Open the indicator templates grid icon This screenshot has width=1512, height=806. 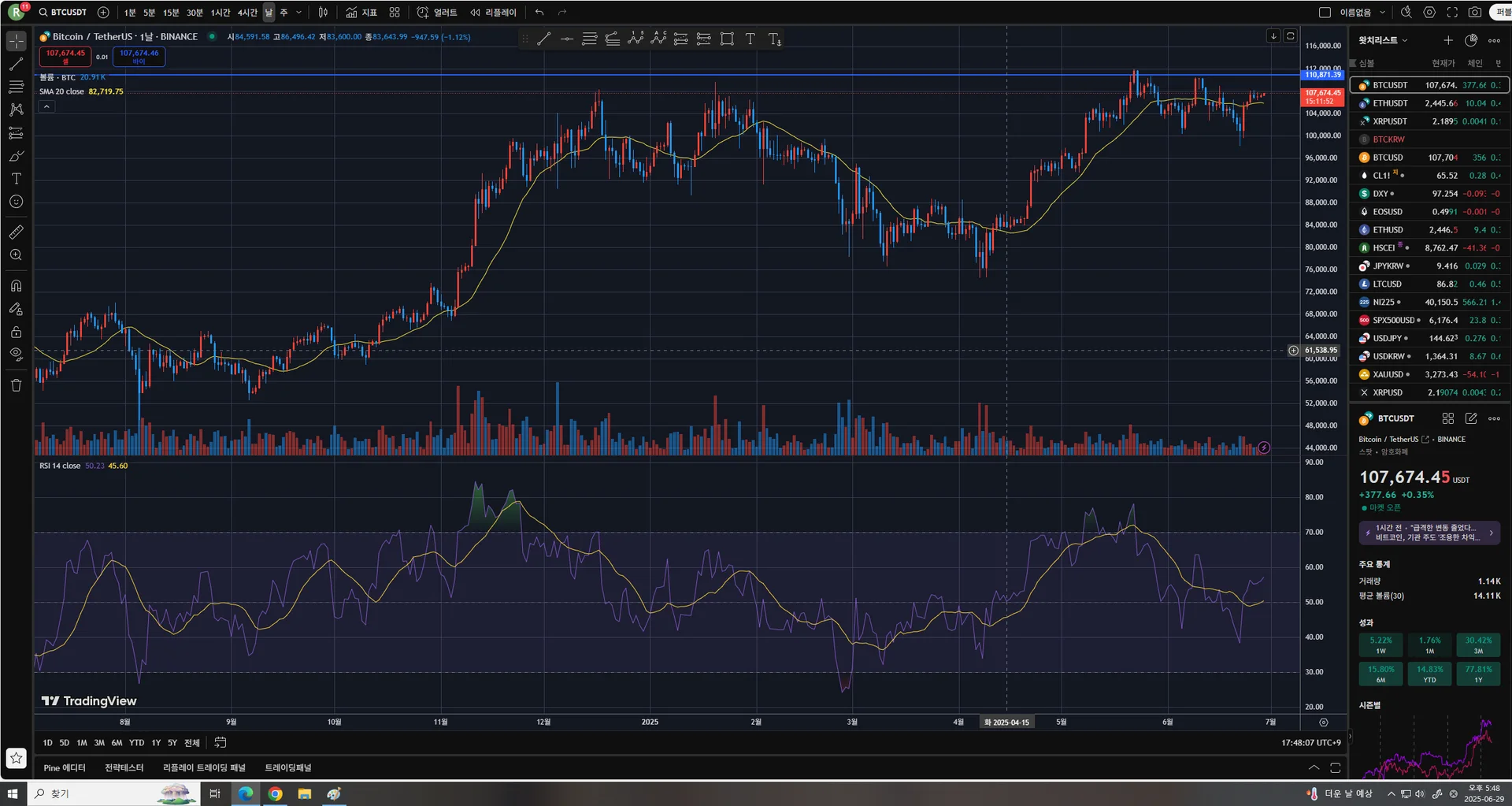(395, 13)
